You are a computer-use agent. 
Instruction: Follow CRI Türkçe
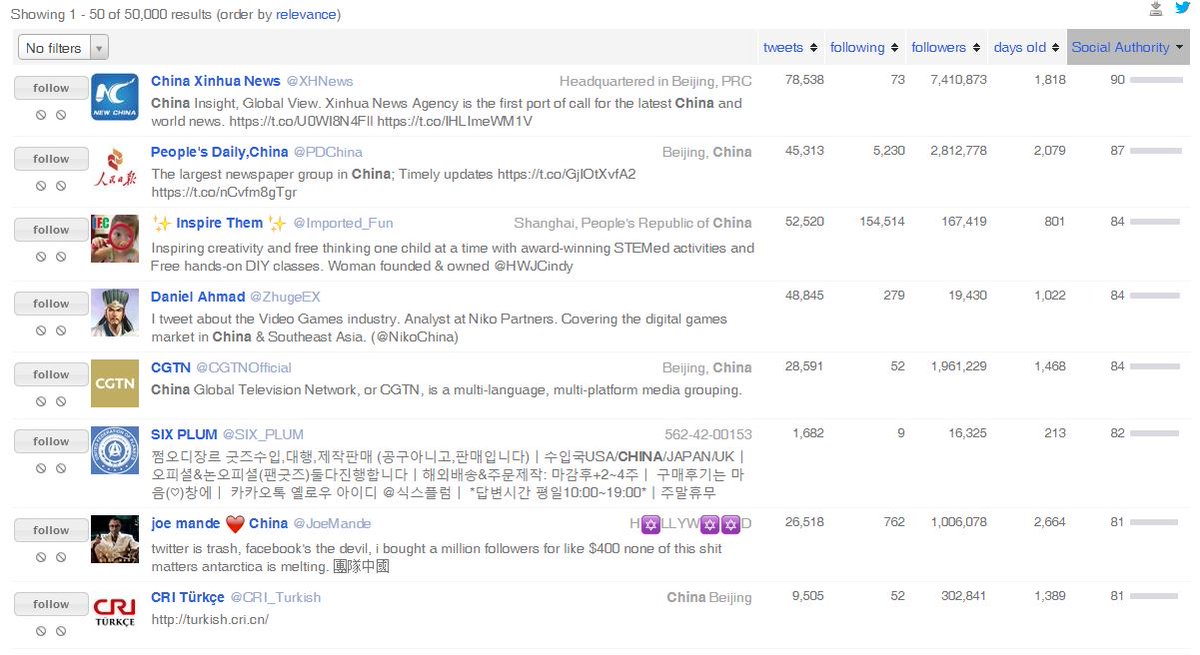coord(51,605)
